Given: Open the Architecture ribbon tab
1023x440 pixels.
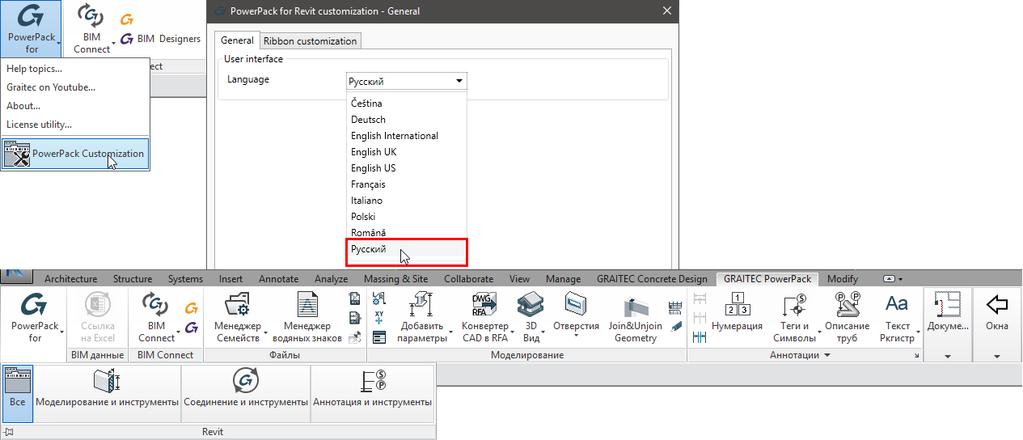Looking at the screenshot, I should 70,279.
